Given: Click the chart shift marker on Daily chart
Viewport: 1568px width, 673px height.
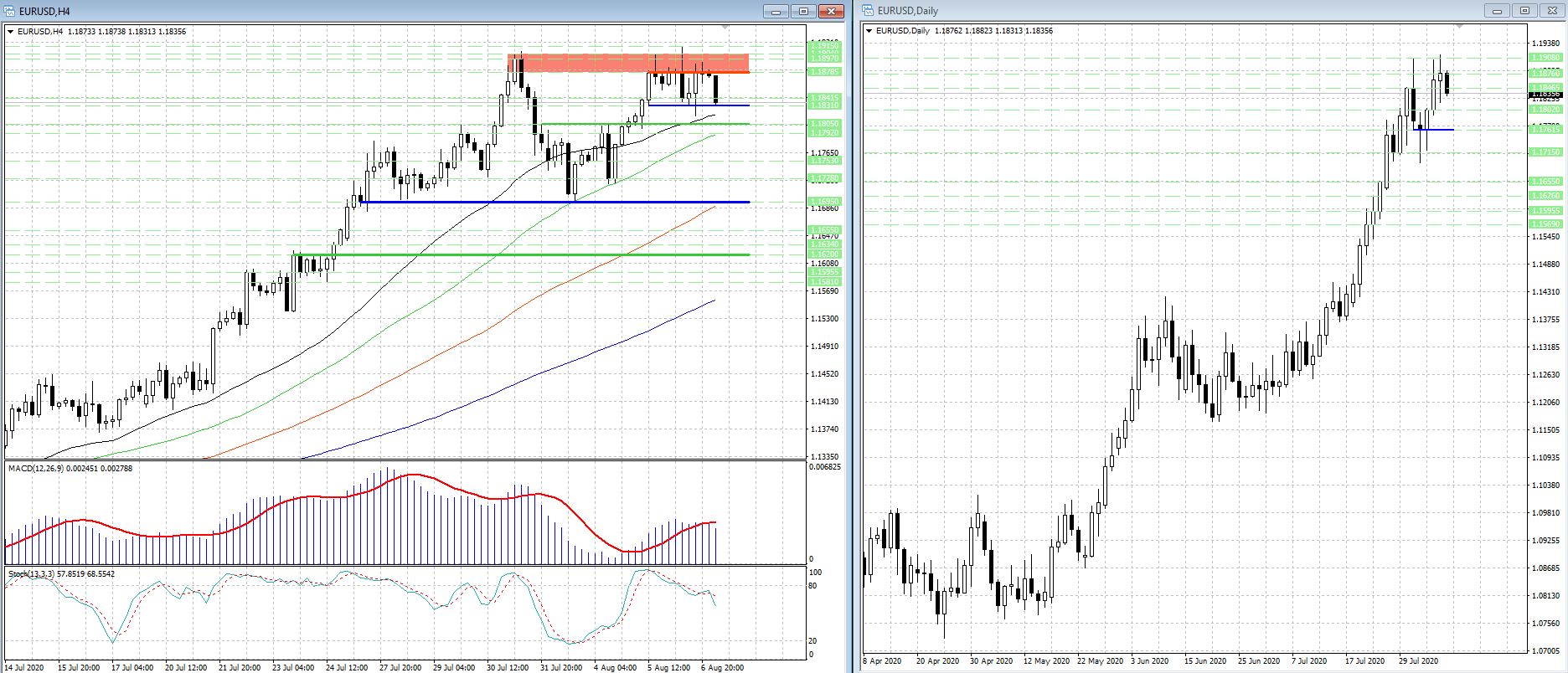Looking at the screenshot, I should click(x=1459, y=28).
